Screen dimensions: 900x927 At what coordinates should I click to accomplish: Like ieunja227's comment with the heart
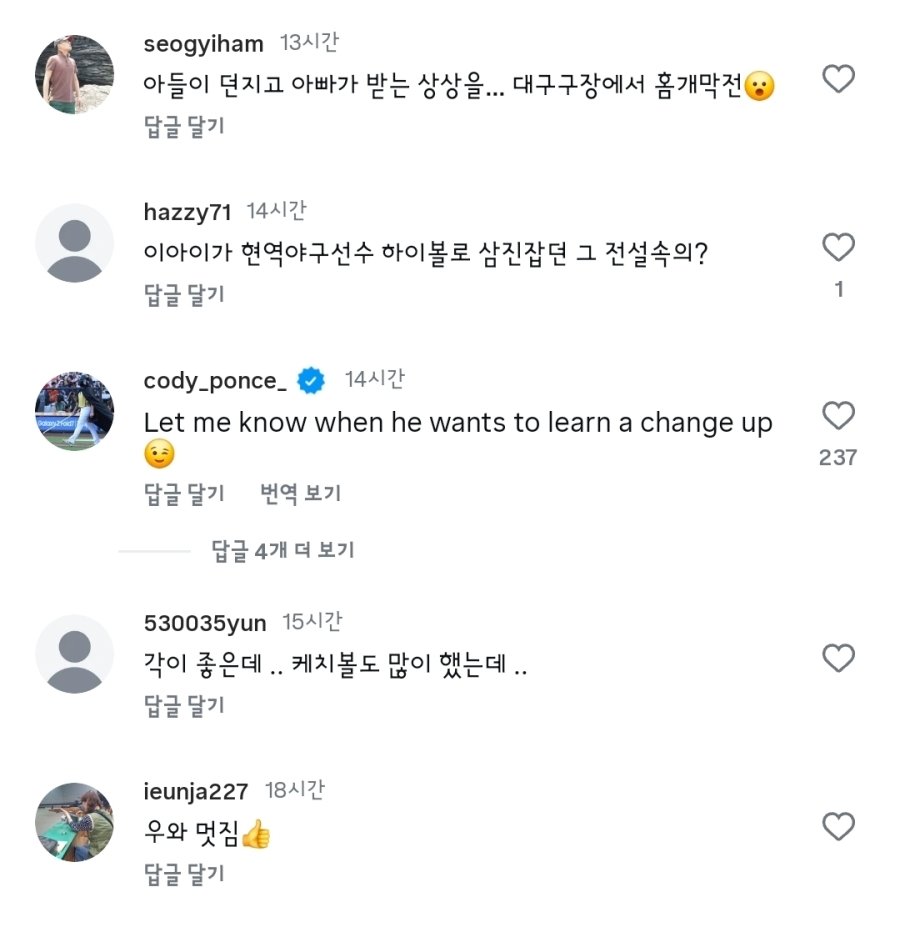pyautogui.click(x=838, y=827)
